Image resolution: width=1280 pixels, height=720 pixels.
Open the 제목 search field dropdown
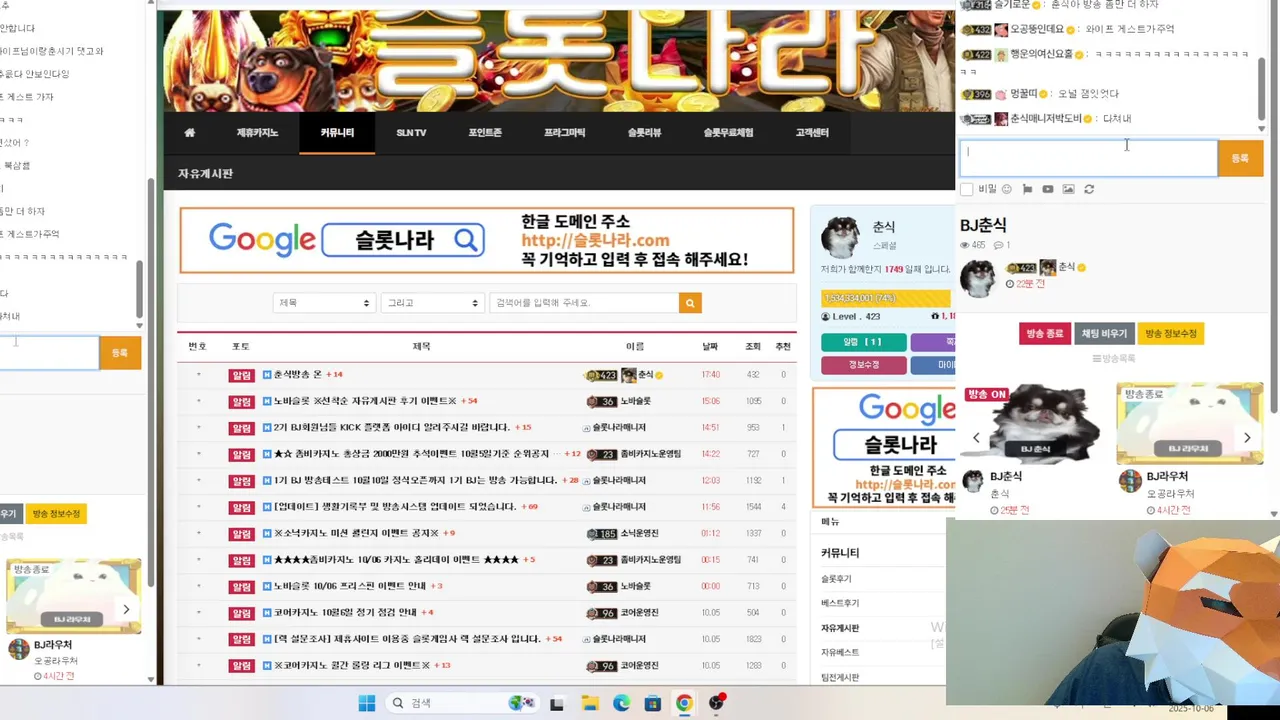pyautogui.click(x=324, y=303)
